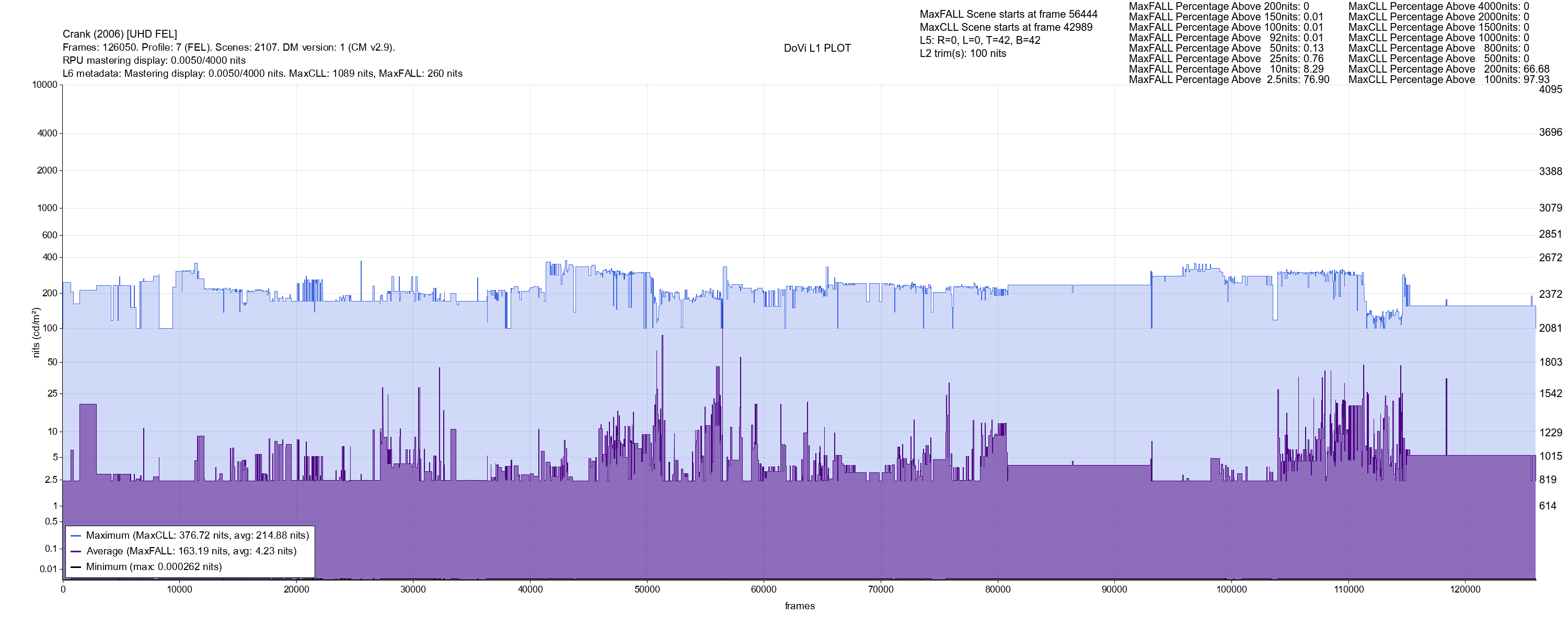The height and width of the screenshot is (627, 1568).
Task: Click the 4095 value on the right axis
Action: tap(1550, 89)
